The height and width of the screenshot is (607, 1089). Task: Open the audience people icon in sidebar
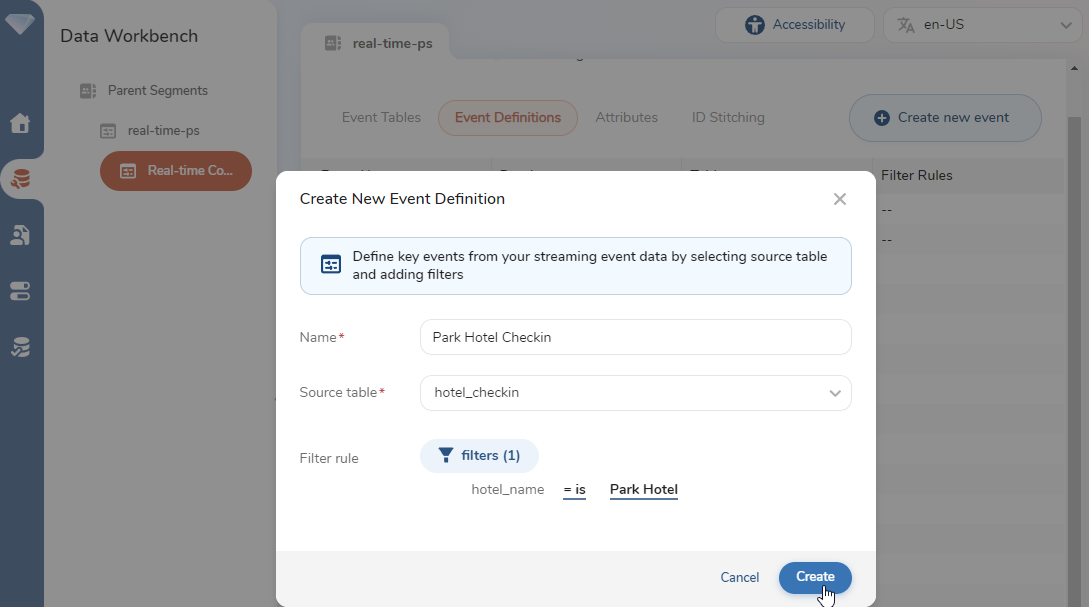(20, 235)
